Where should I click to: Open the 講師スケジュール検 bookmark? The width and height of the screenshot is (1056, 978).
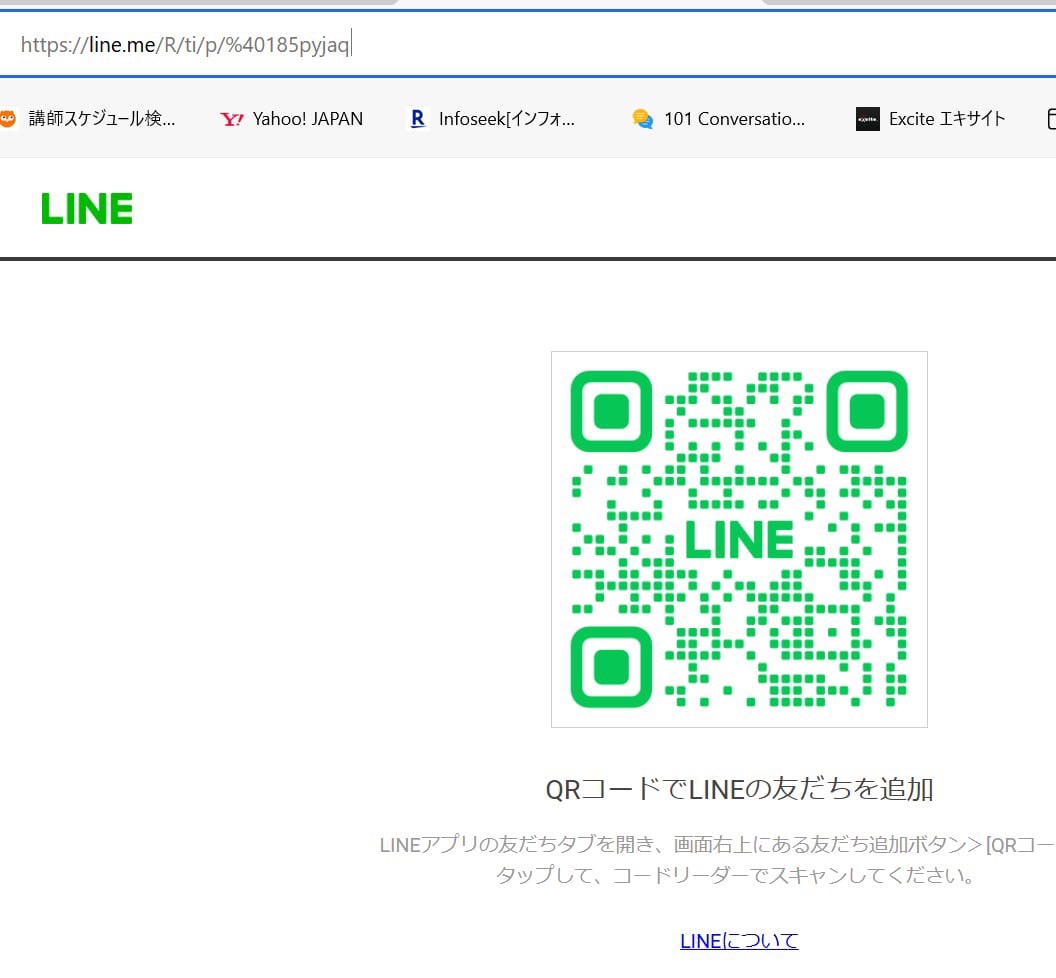pos(88,119)
